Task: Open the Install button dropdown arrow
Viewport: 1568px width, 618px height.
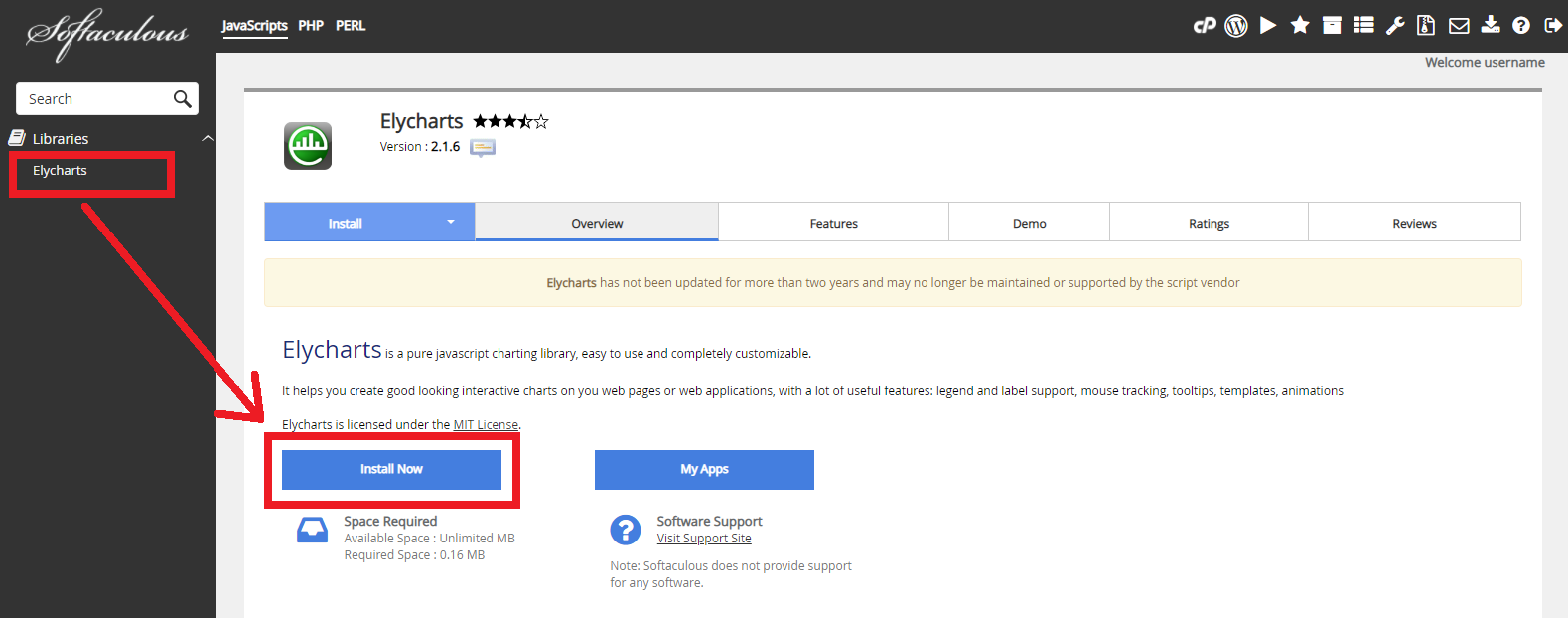Action: click(451, 223)
